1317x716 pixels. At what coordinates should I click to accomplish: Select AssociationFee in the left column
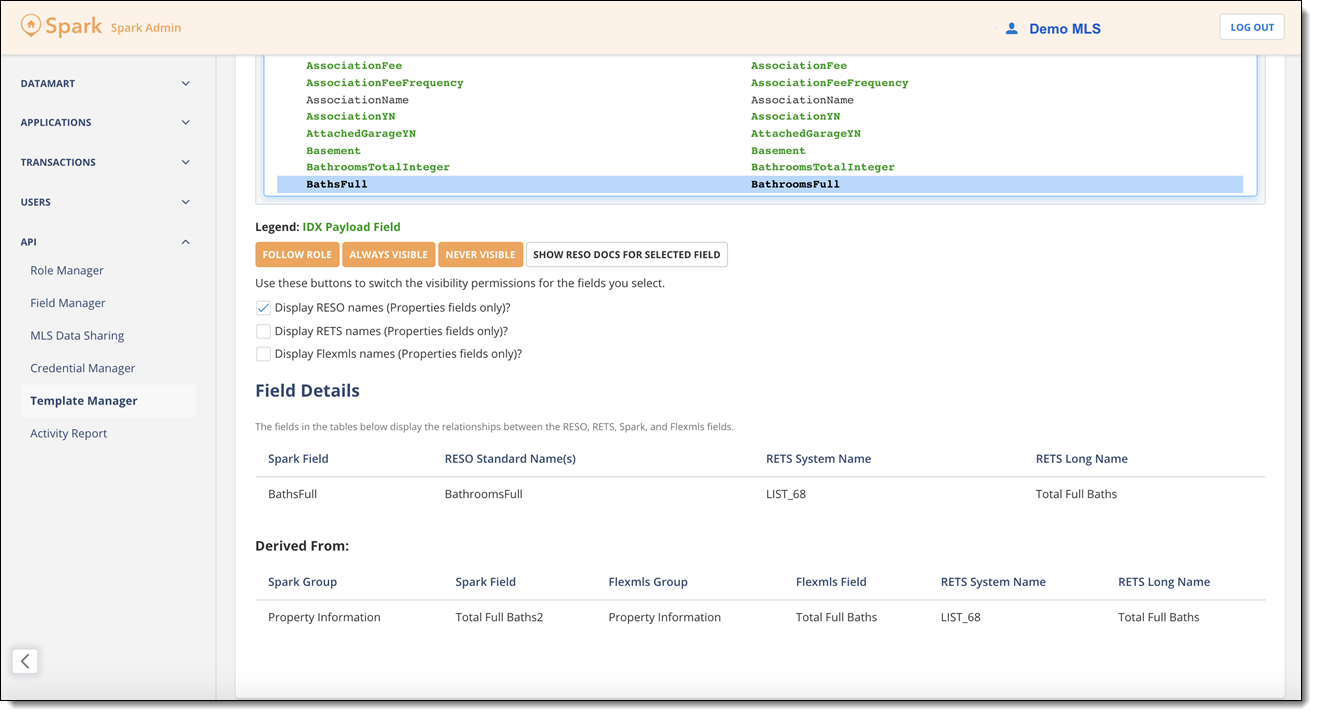tap(354, 66)
